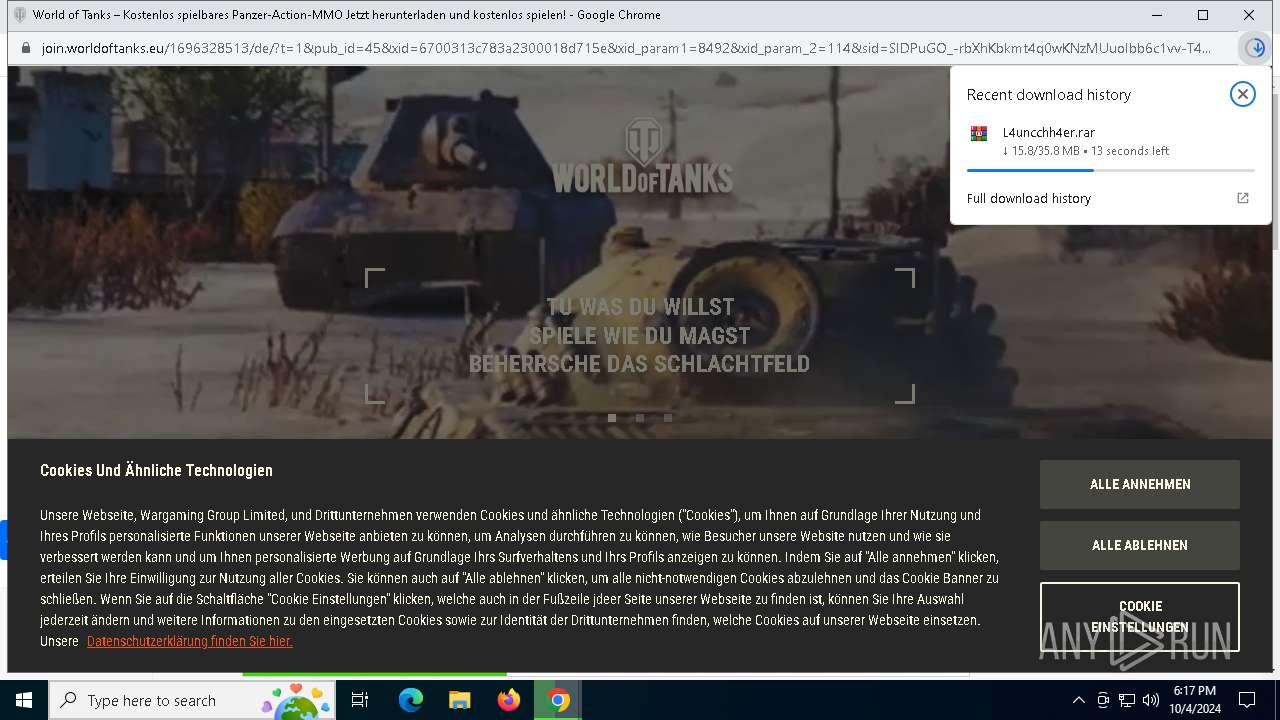Reject cookies with ALLE ABLEHNEN
Viewport: 1280px width, 720px height.
point(1139,545)
